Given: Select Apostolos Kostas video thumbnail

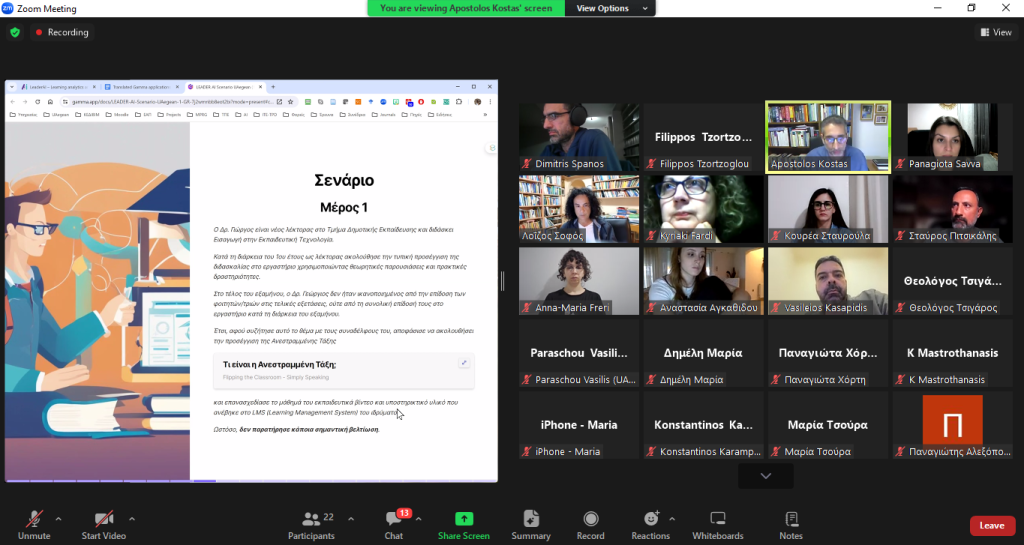Looking at the screenshot, I should [x=827, y=136].
